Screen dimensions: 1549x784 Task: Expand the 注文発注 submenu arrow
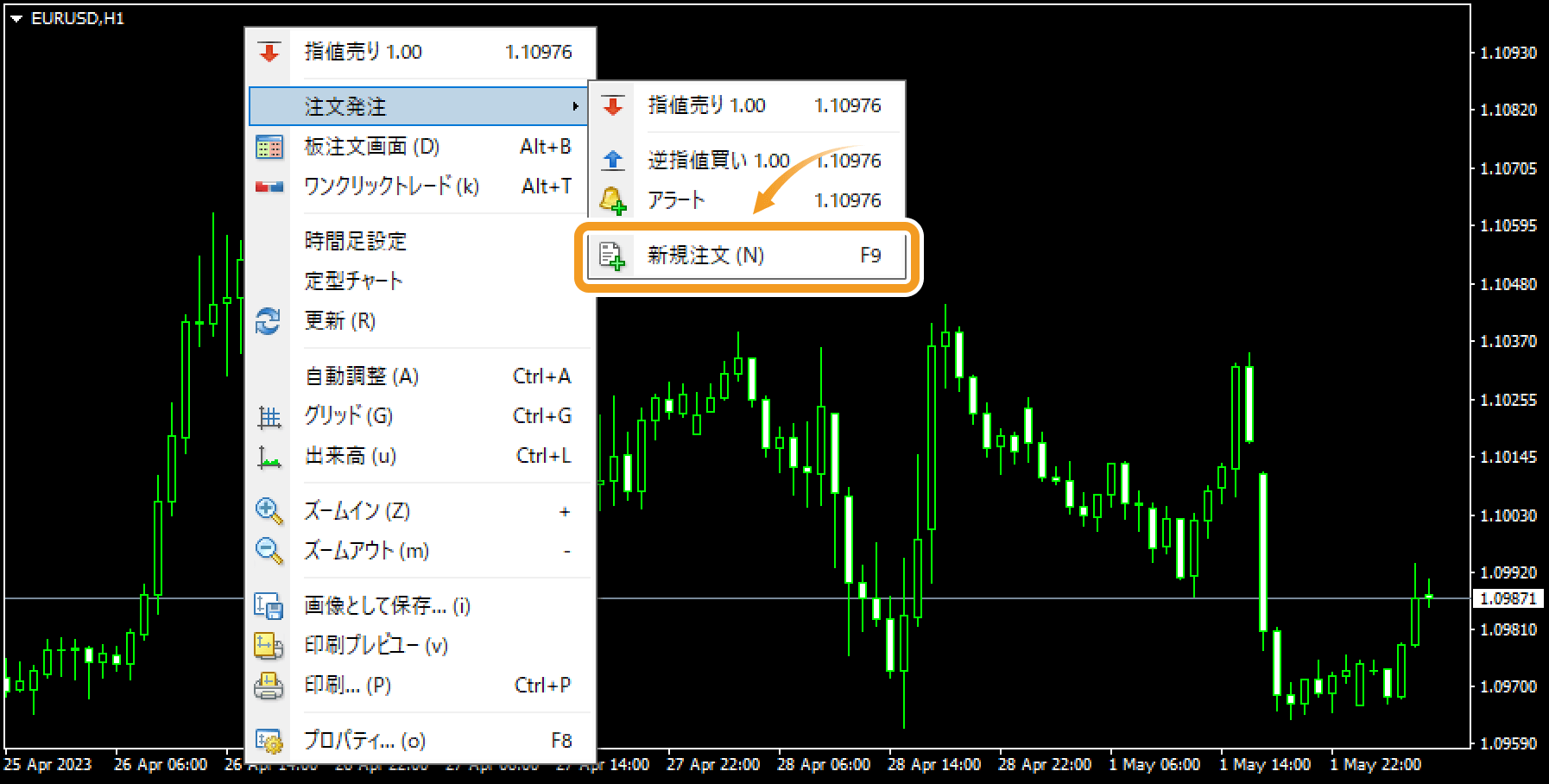pos(575,106)
